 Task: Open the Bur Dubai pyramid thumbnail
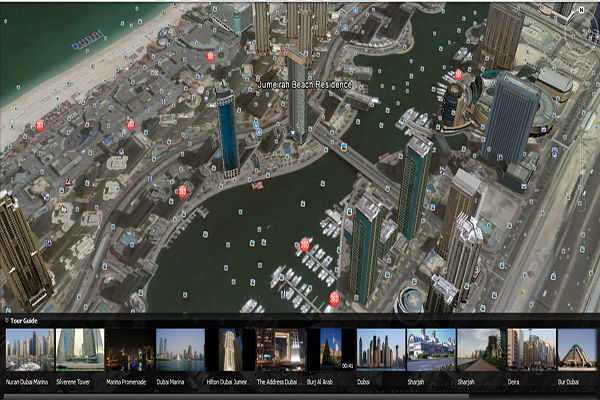pos(577,350)
